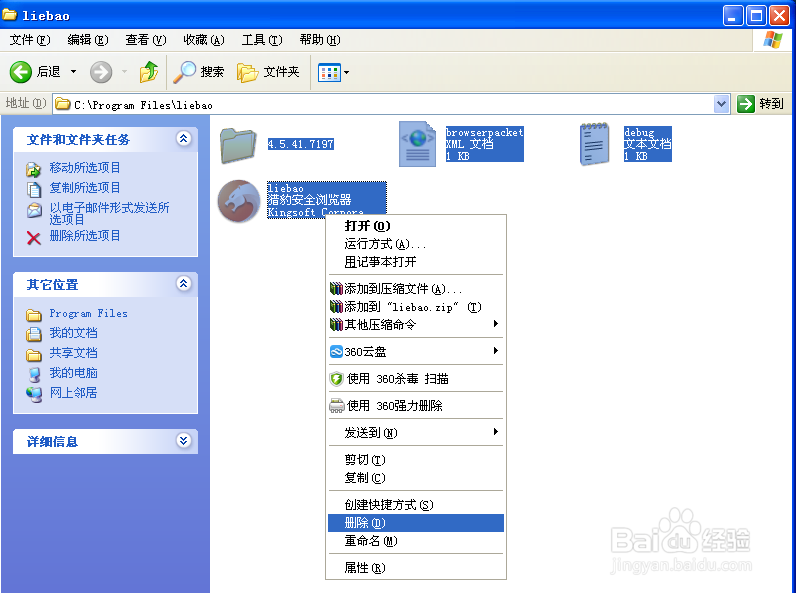Go up one folder level icon

pos(149,72)
